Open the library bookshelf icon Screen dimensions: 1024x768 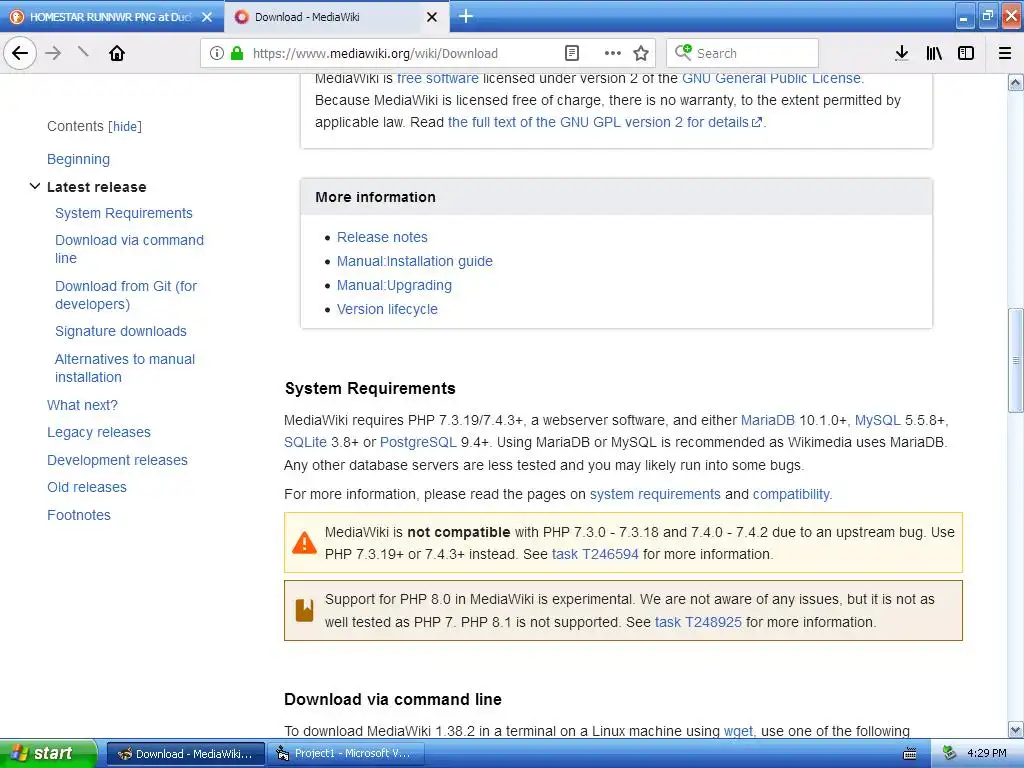[934, 53]
